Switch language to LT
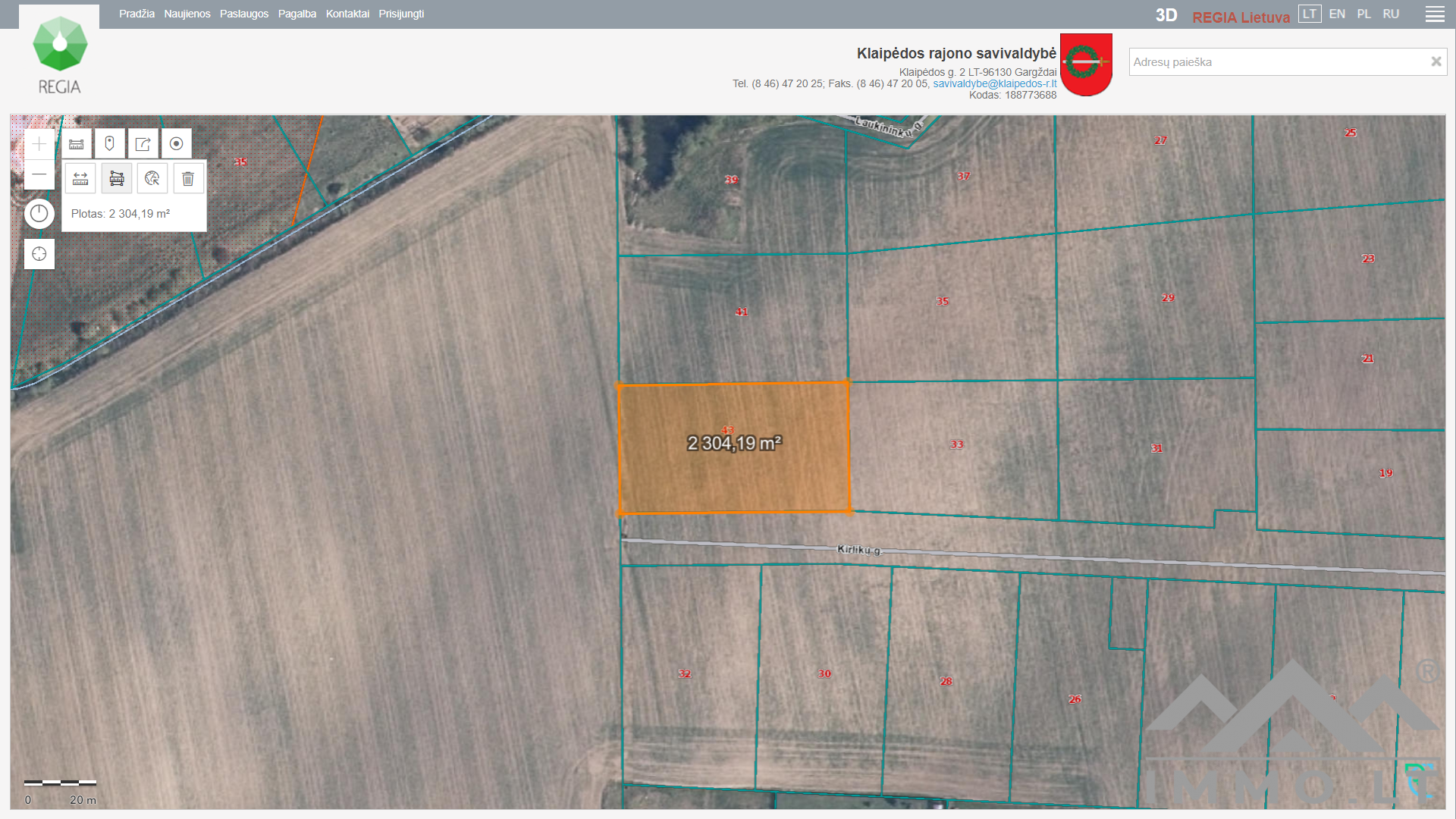1456x819 pixels. point(1310,14)
